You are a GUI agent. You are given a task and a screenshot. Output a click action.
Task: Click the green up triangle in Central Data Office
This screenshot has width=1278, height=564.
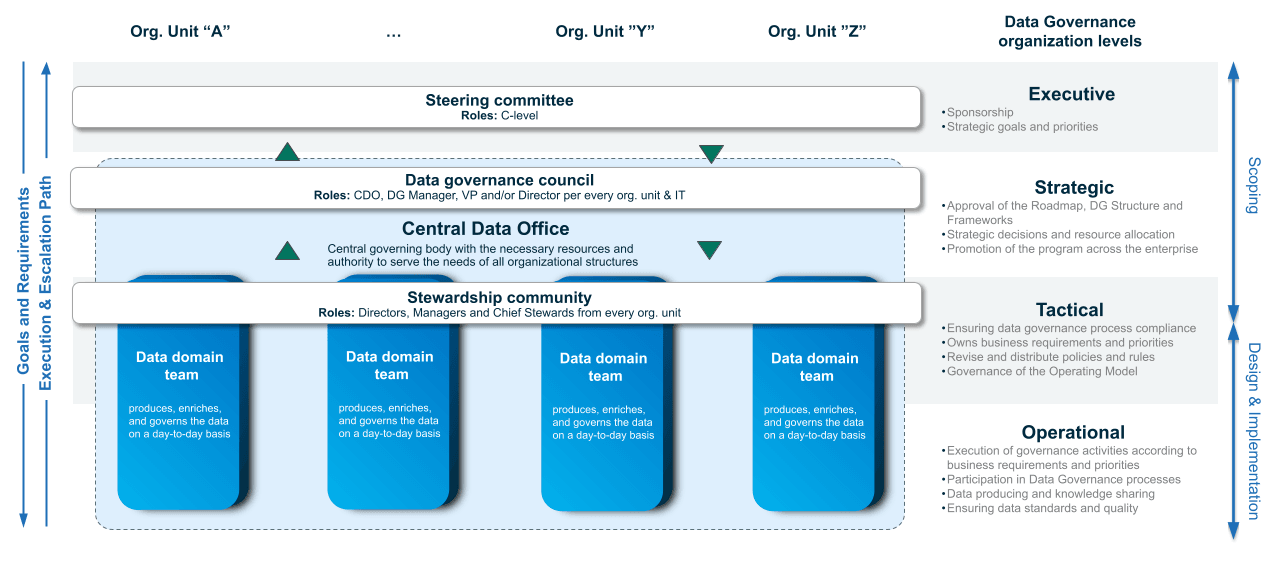[x=287, y=250]
